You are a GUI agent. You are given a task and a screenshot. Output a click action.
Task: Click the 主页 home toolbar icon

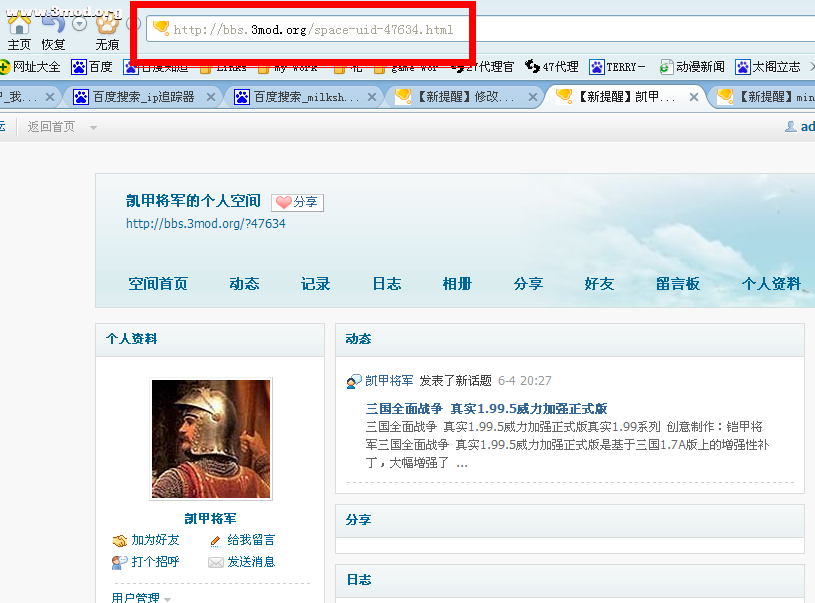[18, 27]
